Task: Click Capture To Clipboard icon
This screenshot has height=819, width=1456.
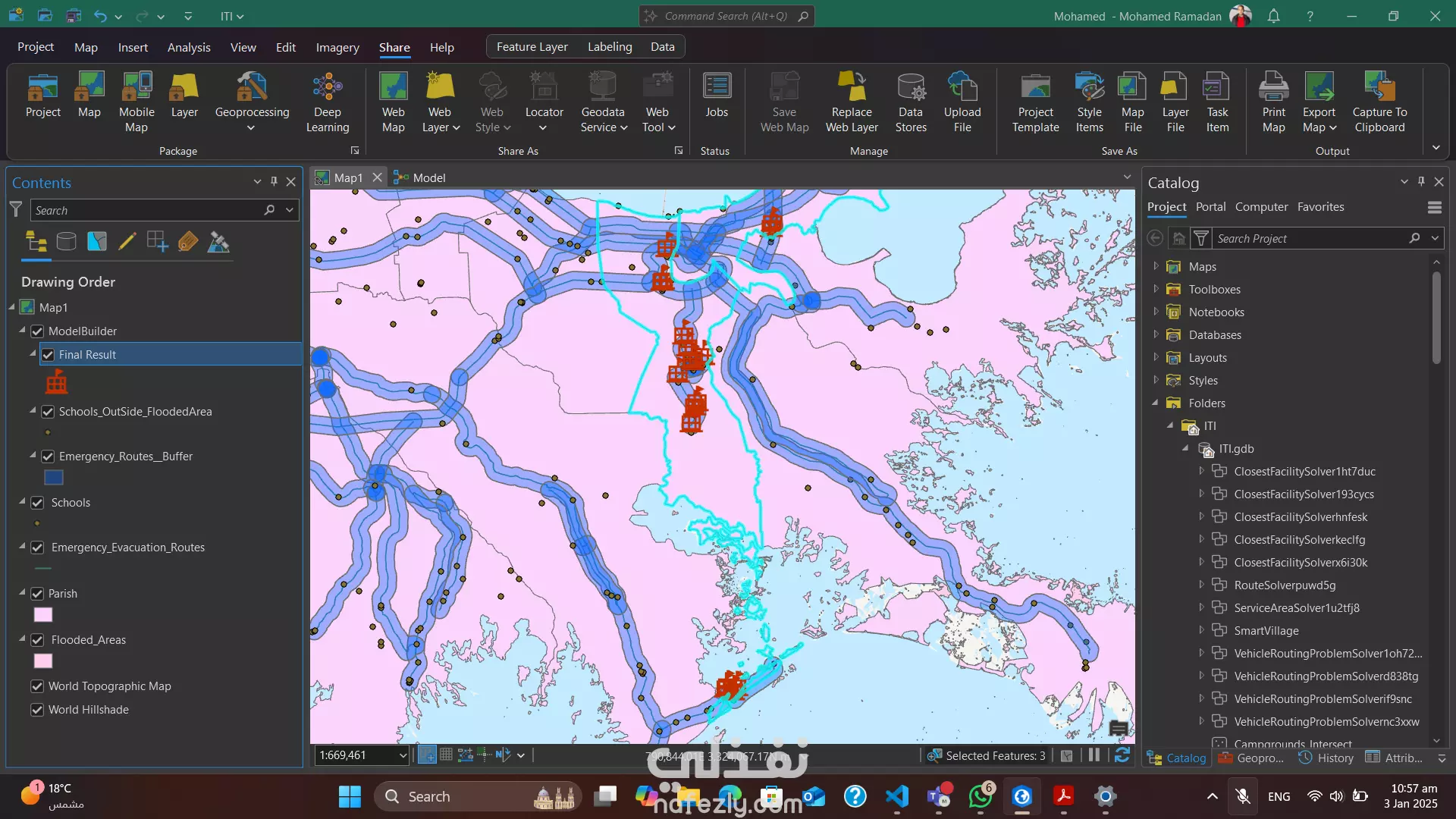Action: (x=1379, y=102)
